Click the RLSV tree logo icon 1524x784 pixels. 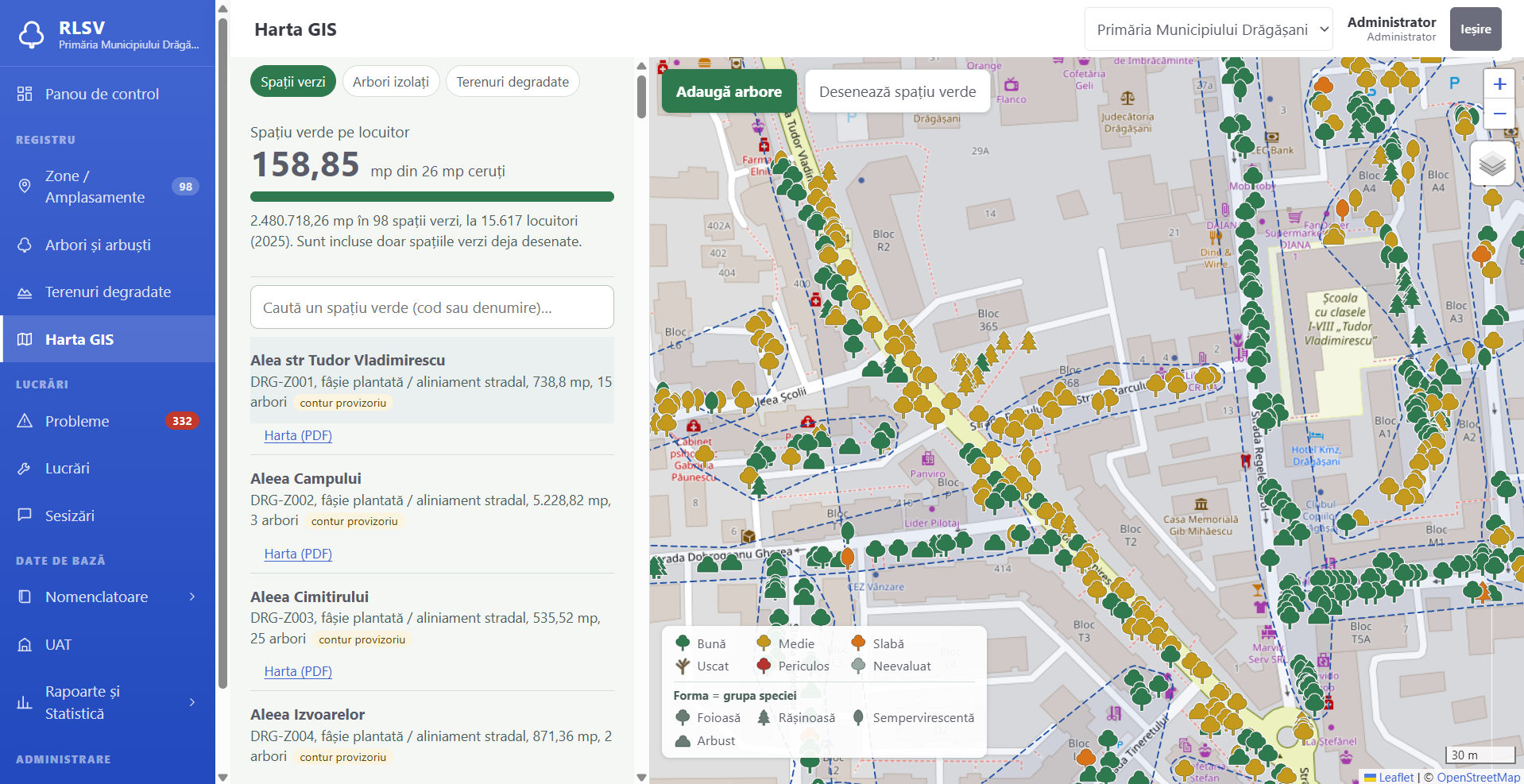(x=32, y=34)
